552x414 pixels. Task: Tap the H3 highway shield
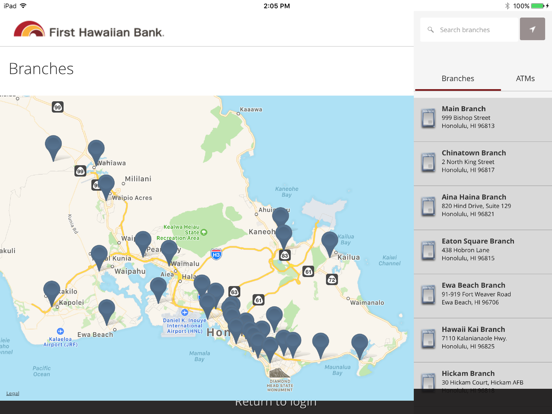coord(216,254)
